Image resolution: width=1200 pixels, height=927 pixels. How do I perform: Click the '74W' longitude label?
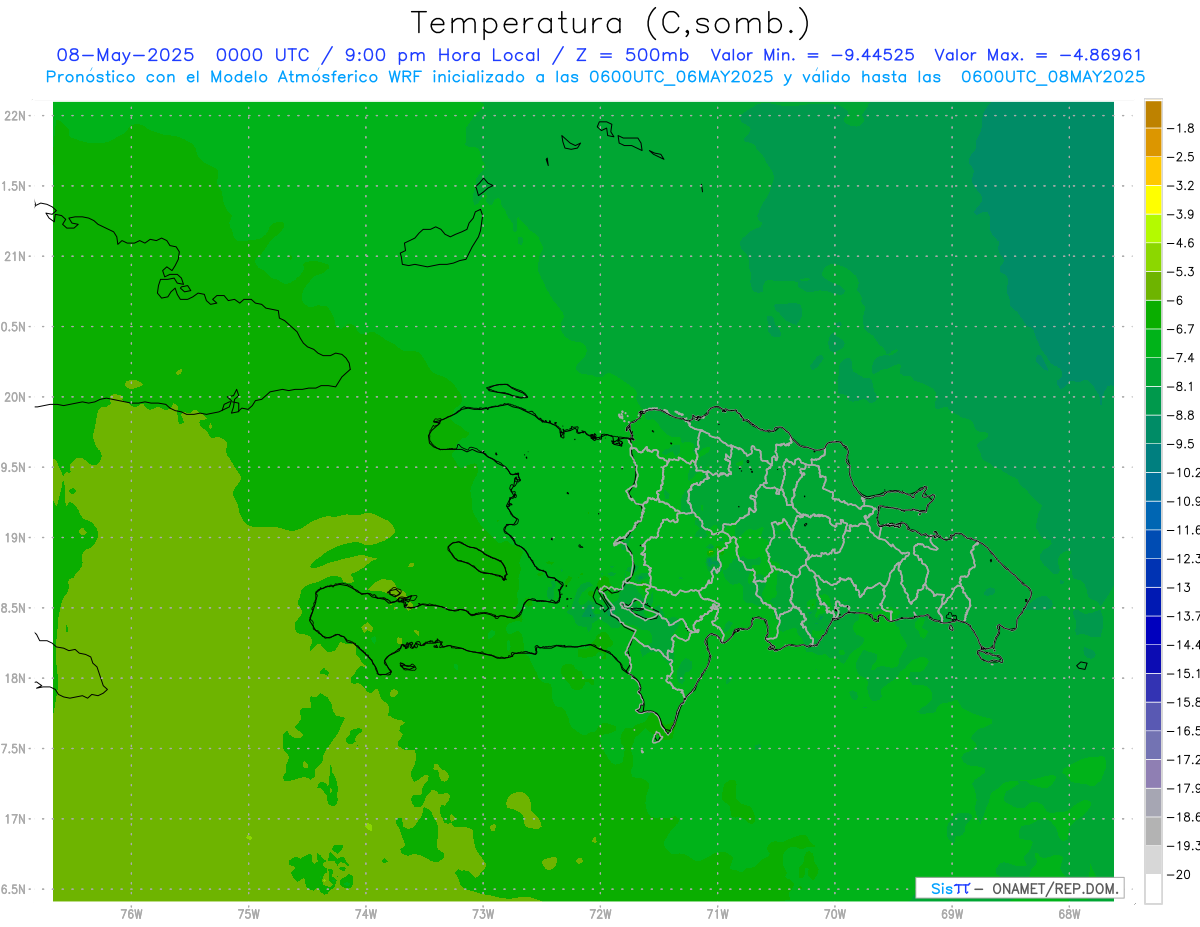click(366, 914)
